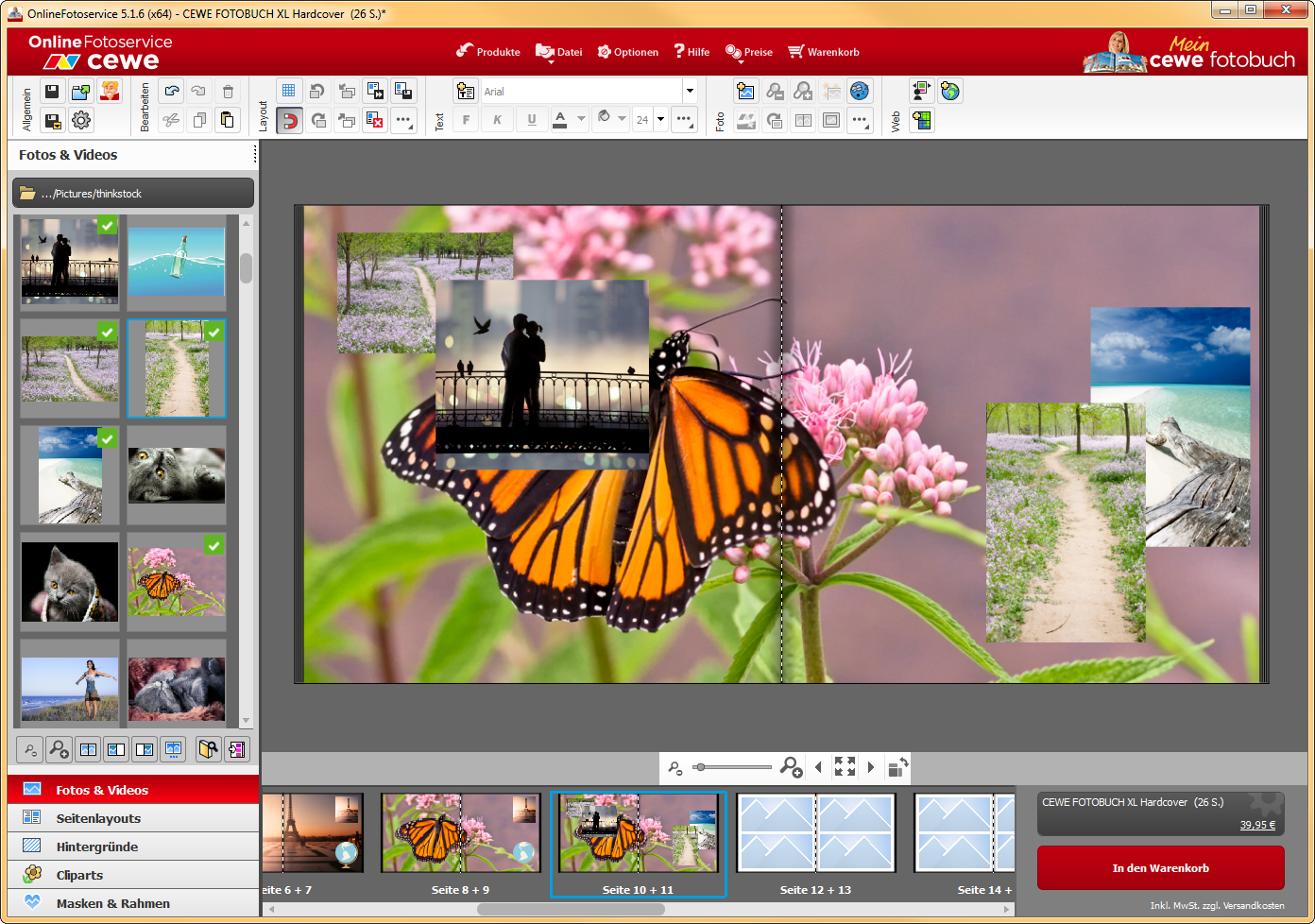Click the page zoom slider handle

coord(700,767)
